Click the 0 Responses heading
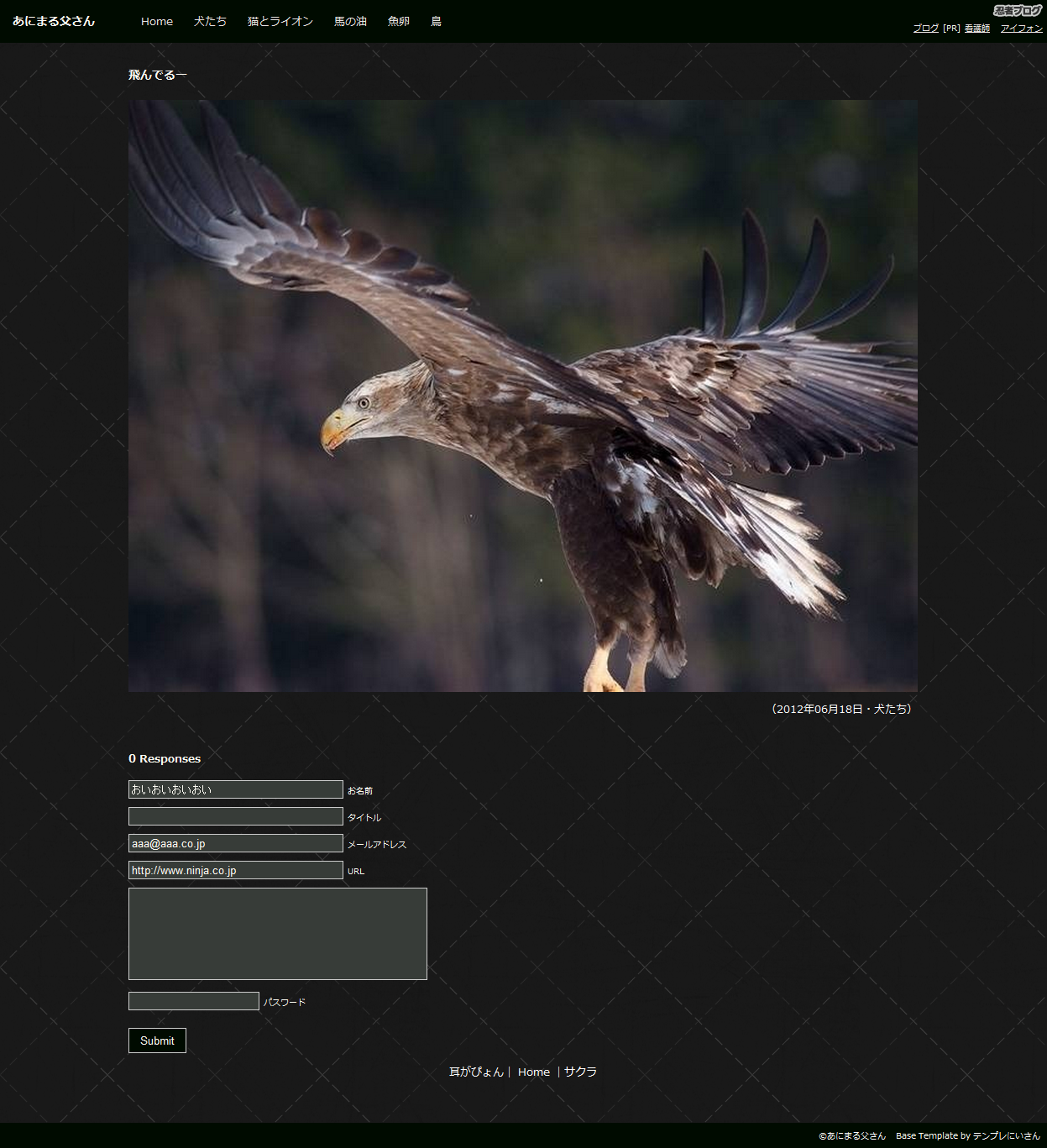This screenshot has height=1148, width=1047. click(165, 758)
